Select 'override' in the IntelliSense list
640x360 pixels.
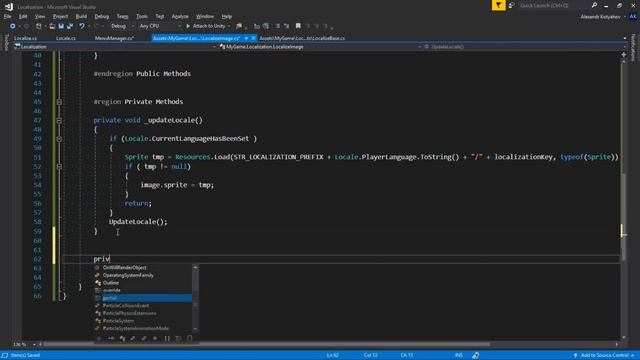coord(143,290)
